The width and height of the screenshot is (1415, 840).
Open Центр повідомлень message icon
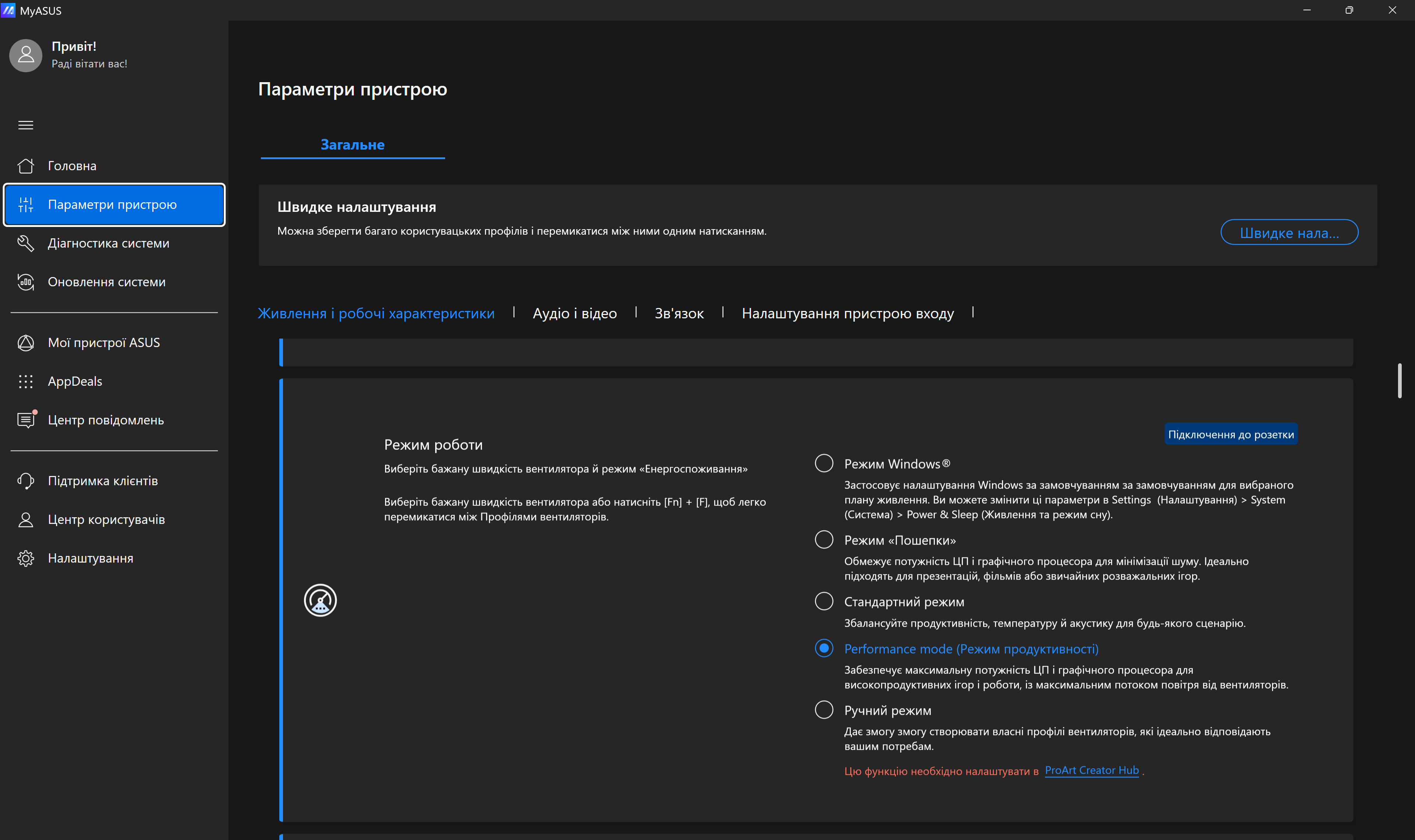(25, 420)
